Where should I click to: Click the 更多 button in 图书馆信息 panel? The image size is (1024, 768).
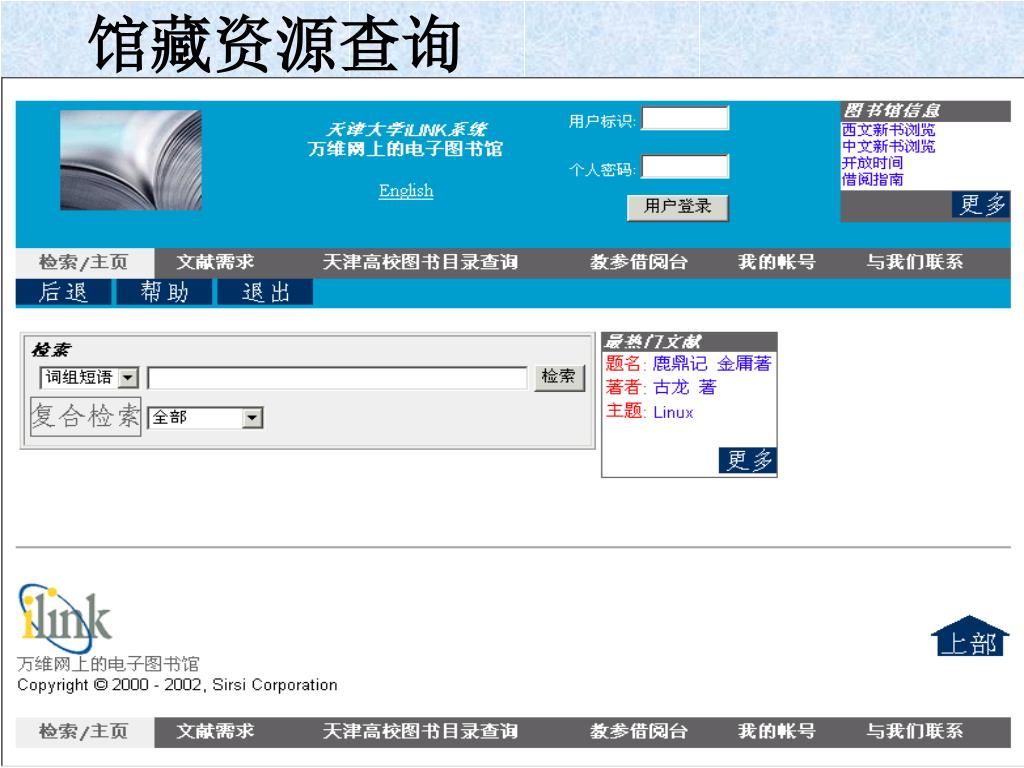click(981, 205)
